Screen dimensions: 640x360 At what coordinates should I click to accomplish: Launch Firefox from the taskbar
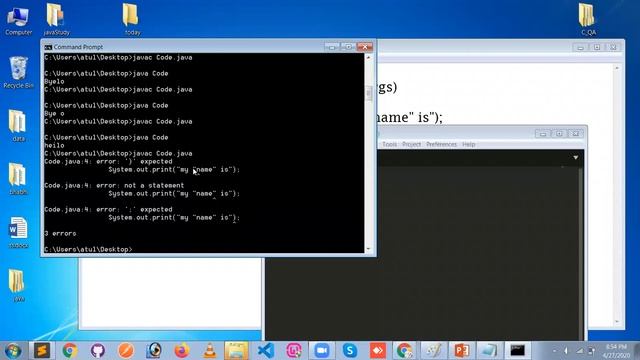(182, 351)
